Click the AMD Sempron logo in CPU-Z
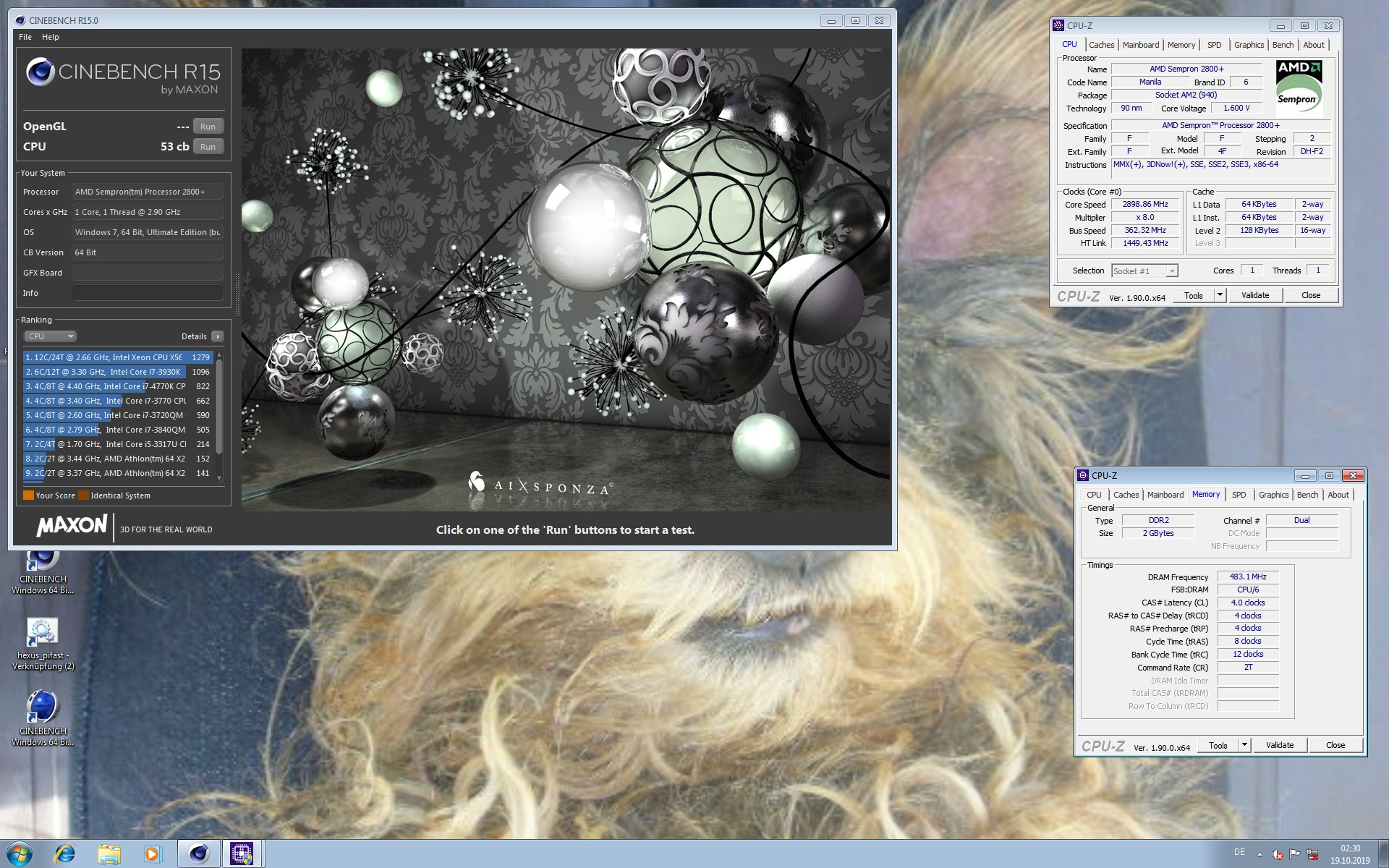The height and width of the screenshot is (868, 1389). coord(1299,88)
